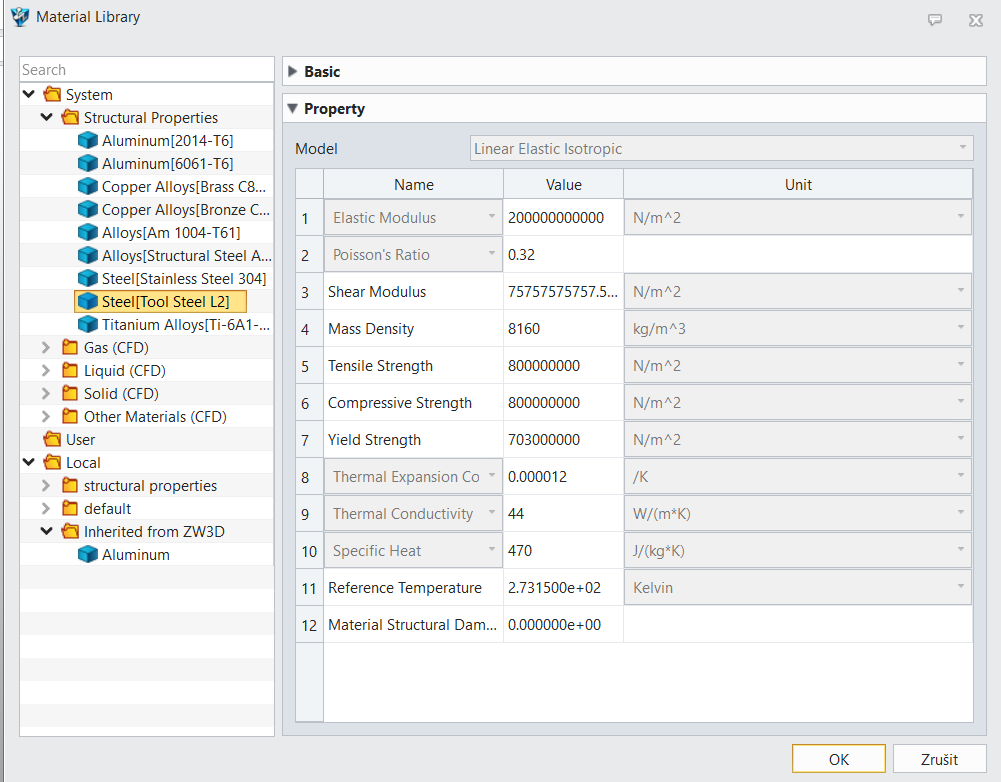
Task: Confirm with the OK button
Action: pyautogui.click(x=838, y=759)
